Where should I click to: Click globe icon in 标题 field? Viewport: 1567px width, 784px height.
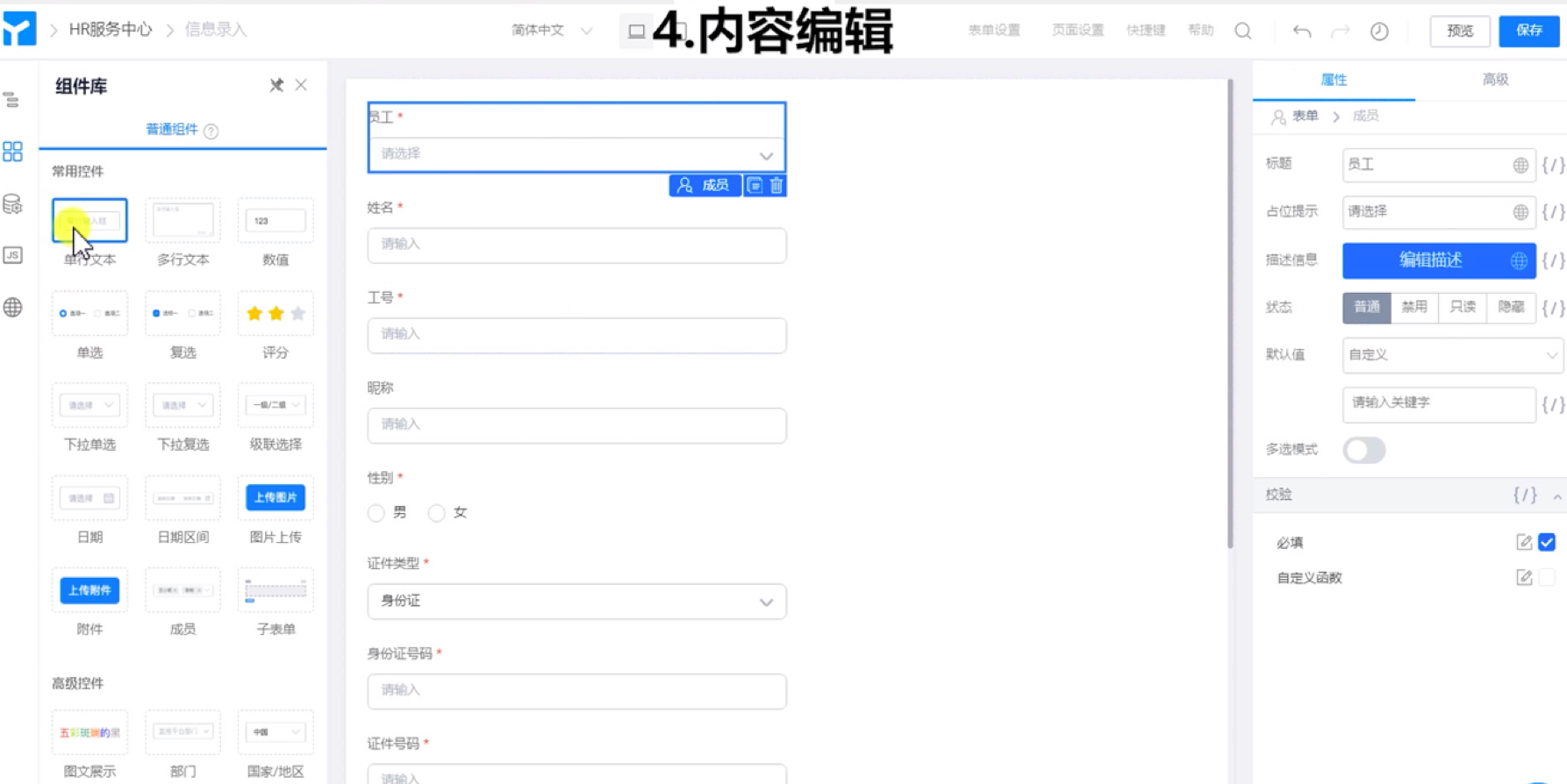click(x=1520, y=165)
